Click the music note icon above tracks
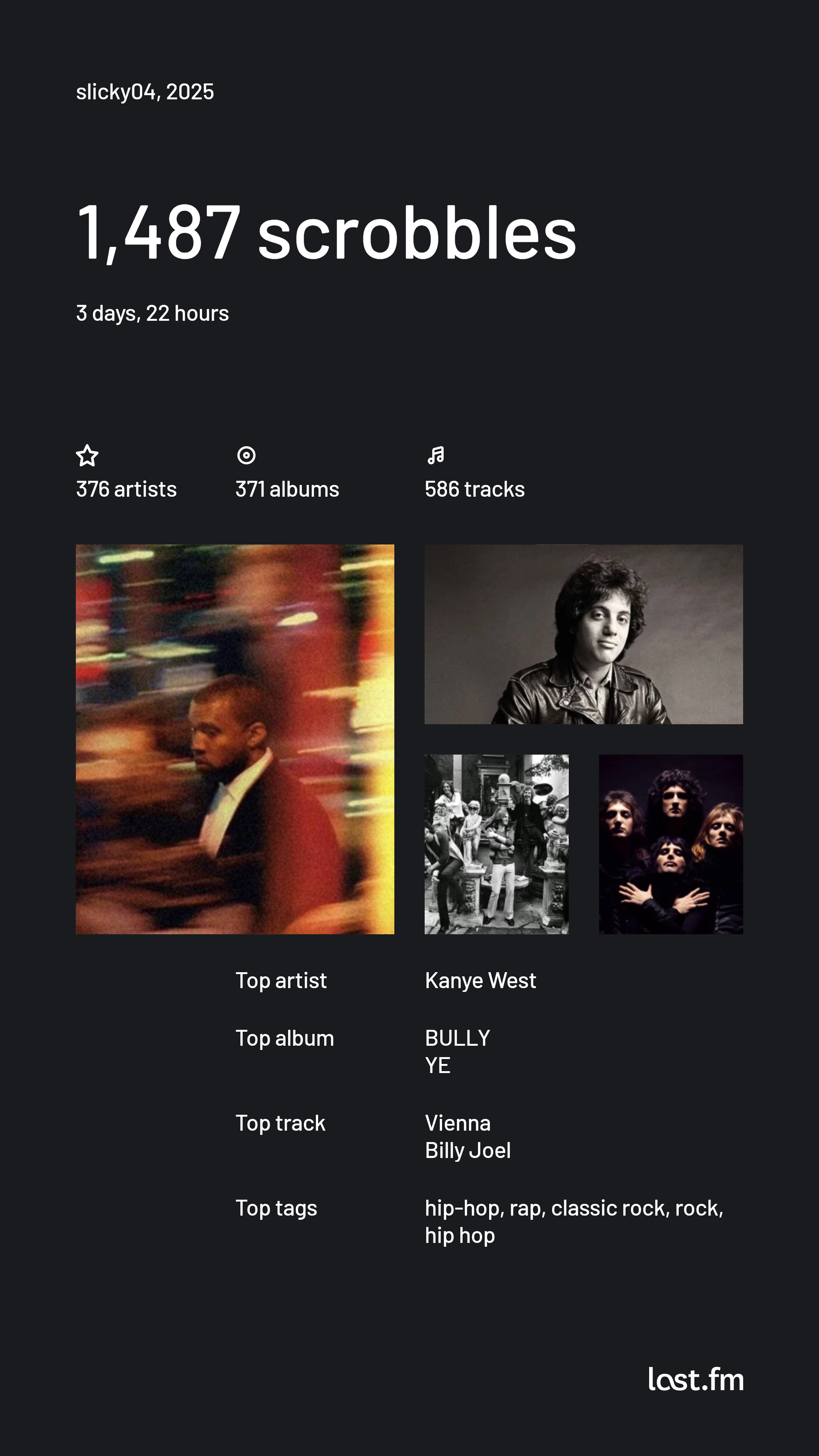The width and height of the screenshot is (819, 1456). [436, 455]
